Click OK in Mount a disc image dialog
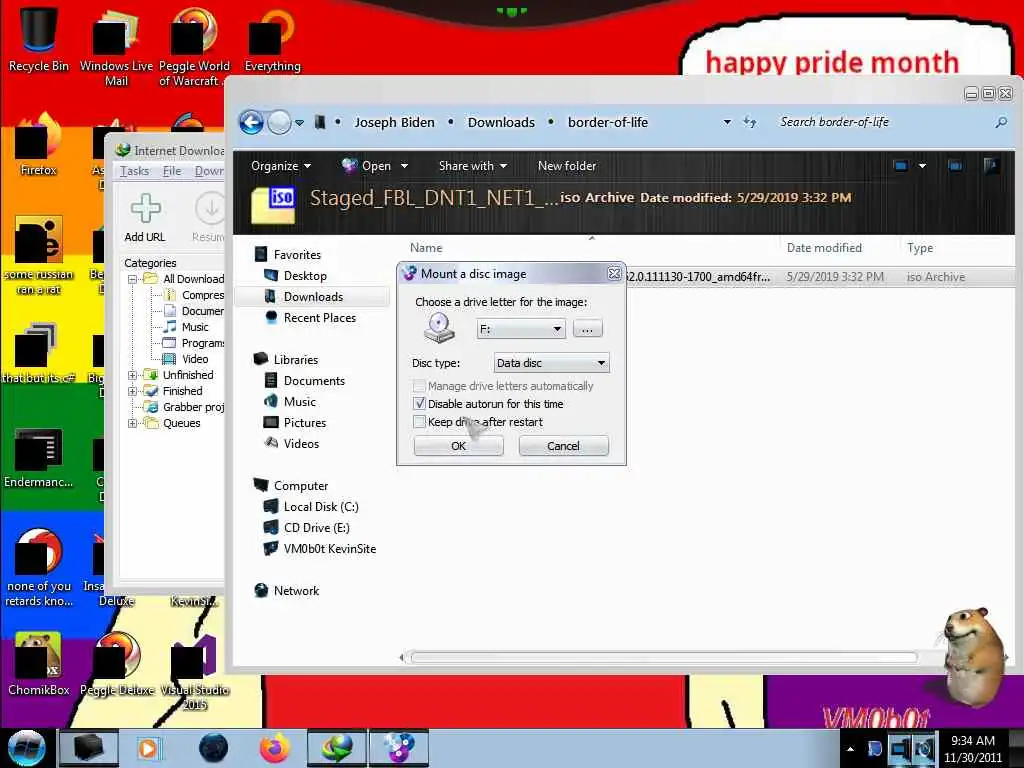Image resolution: width=1024 pixels, height=768 pixels. [x=458, y=446]
